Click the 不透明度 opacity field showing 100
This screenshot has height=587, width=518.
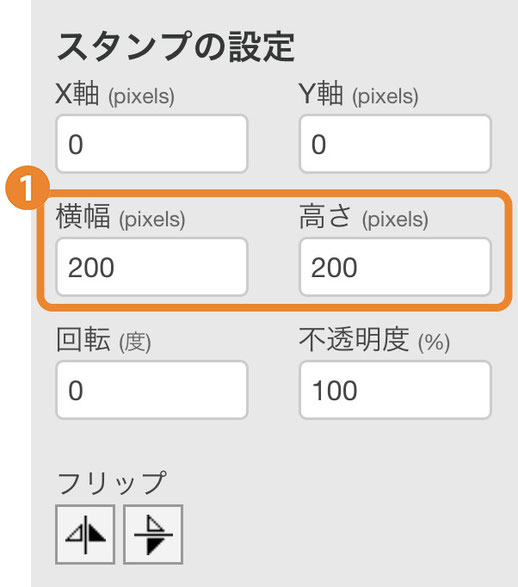click(x=395, y=390)
